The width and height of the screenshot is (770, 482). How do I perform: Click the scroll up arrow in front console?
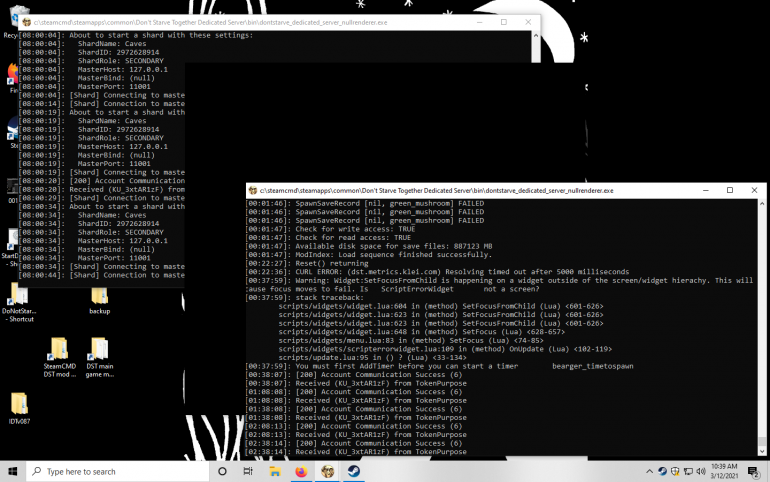pos(762,203)
